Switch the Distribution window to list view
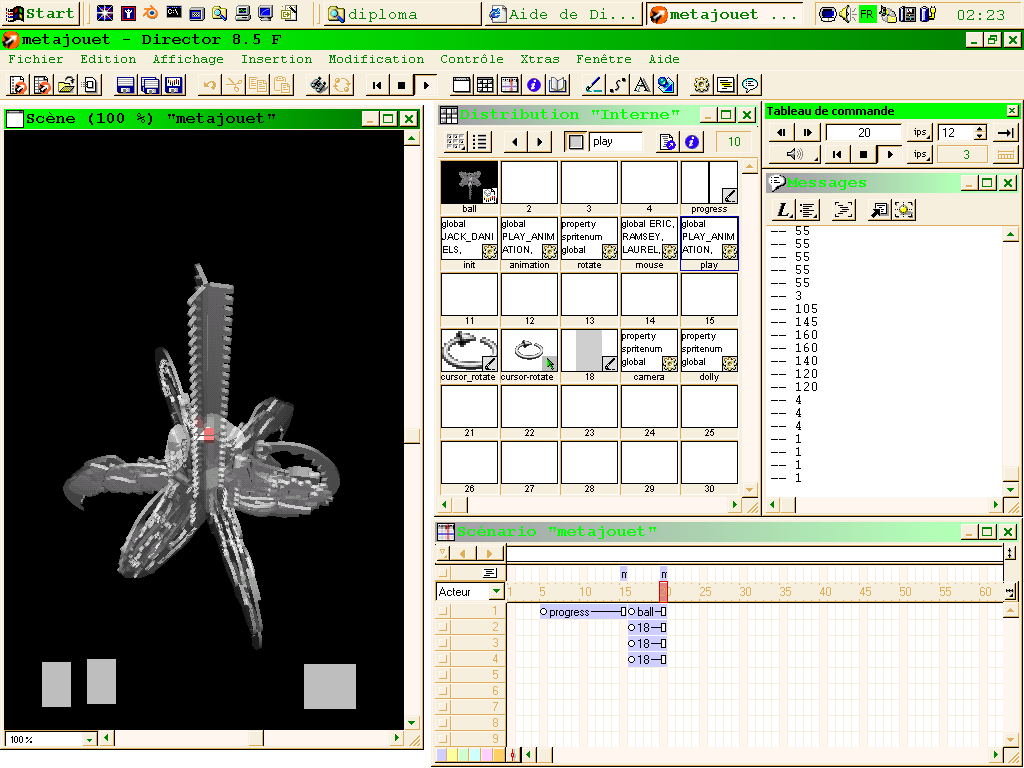1024x768 pixels. (480, 142)
